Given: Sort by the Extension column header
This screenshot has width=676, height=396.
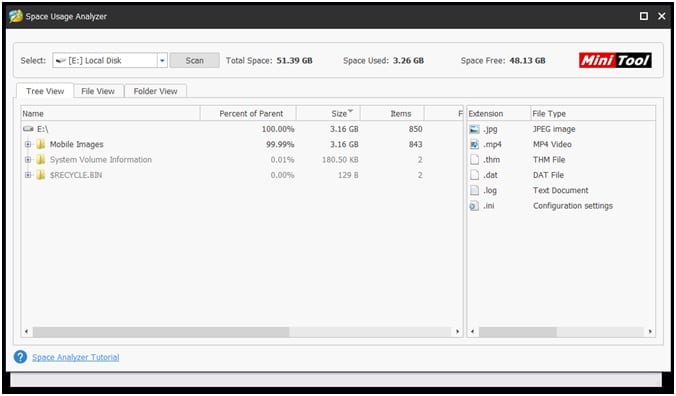Looking at the screenshot, I should (x=499, y=114).
